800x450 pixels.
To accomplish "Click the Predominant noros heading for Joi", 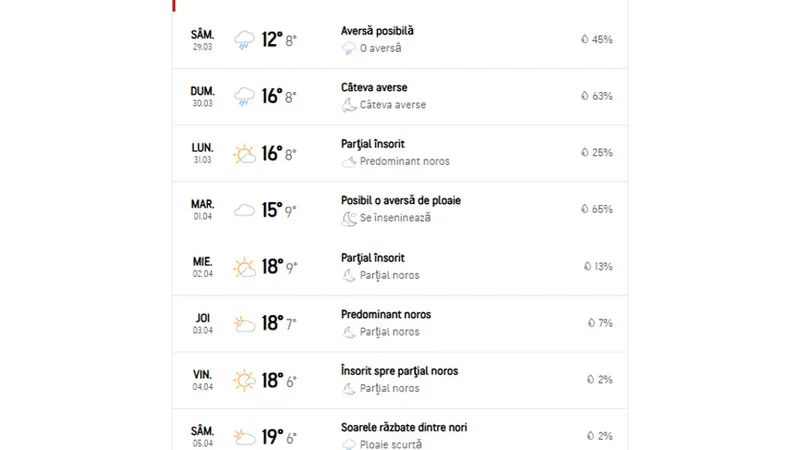I will point(386,314).
